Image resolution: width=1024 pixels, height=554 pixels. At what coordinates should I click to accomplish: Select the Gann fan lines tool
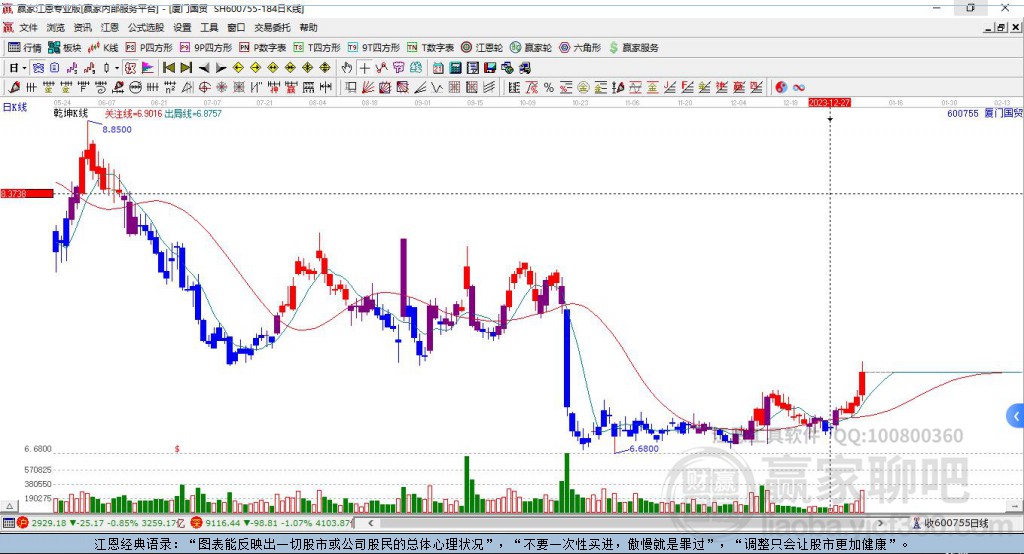pos(368,88)
